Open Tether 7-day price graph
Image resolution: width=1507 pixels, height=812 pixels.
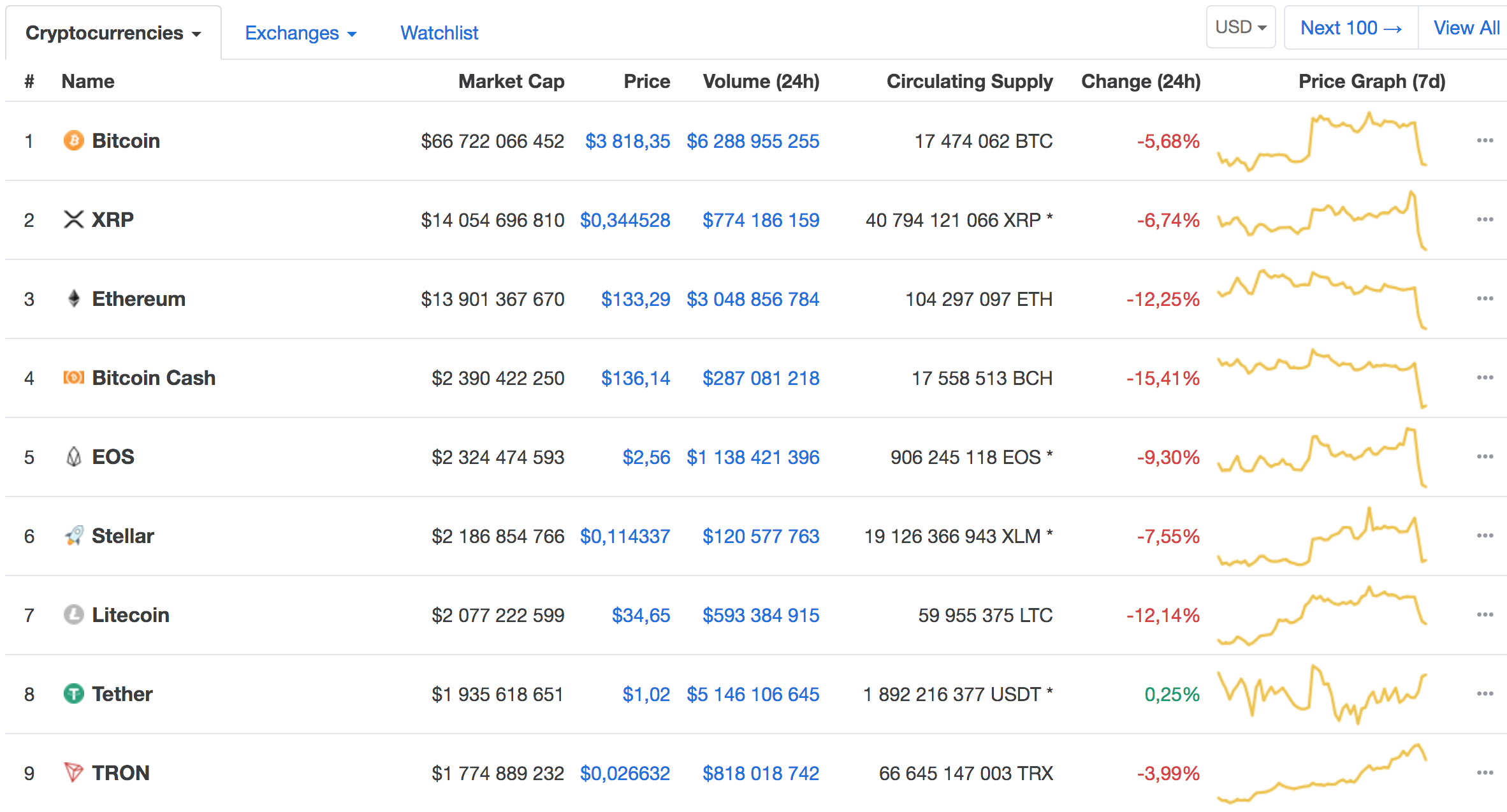1322,694
